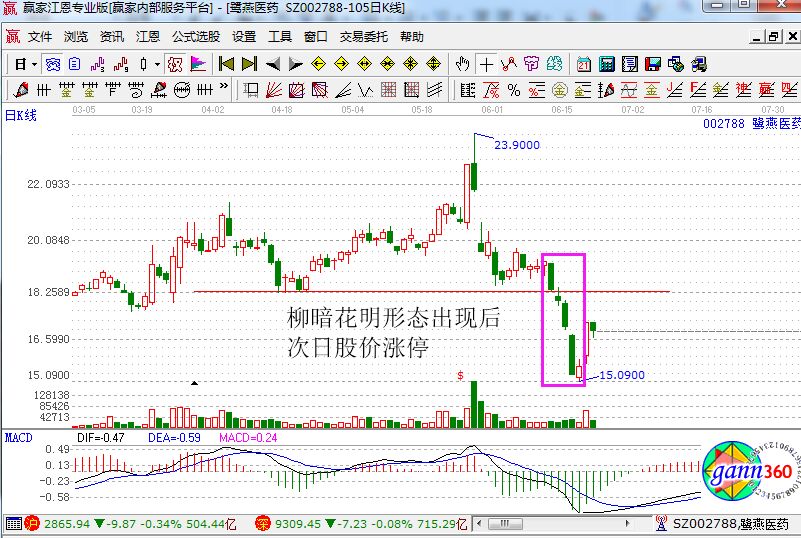Expand the candlestick type dropdown arrow
The image size is (801, 538).
coord(157,64)
